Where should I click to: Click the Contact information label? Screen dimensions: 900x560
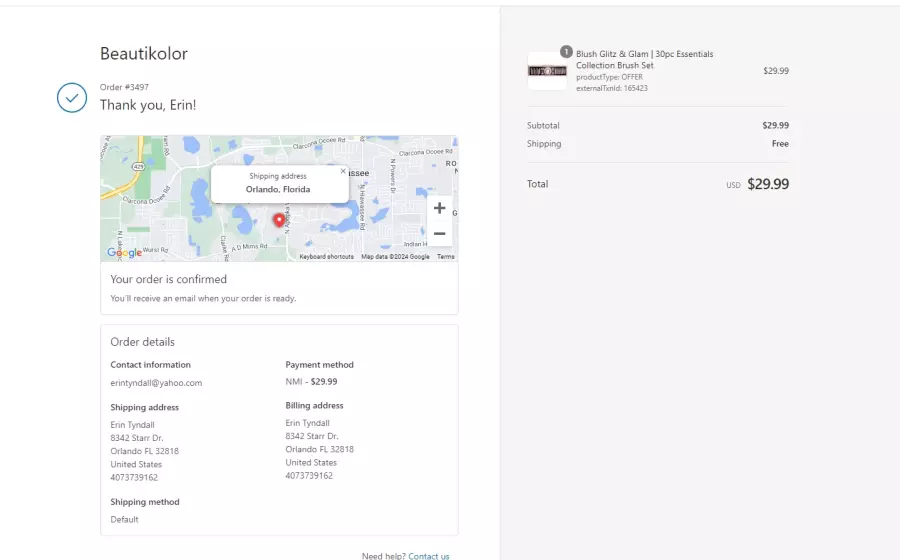[150, 365]
